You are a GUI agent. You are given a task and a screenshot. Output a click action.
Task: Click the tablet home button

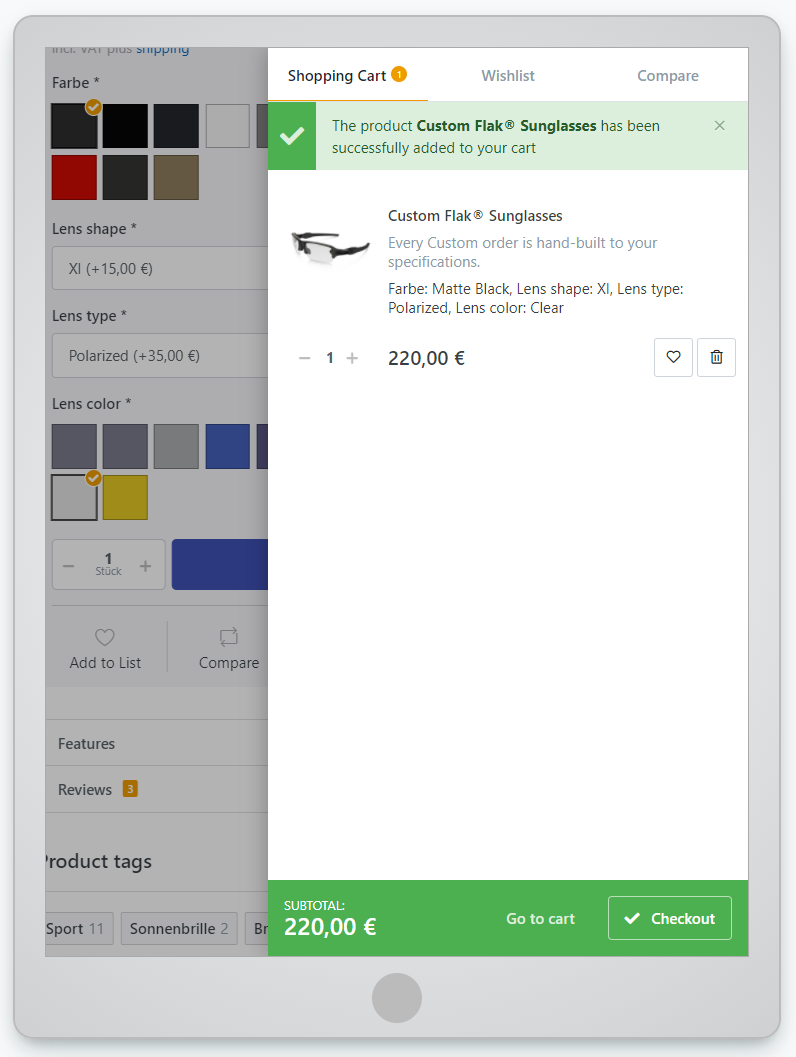click(x=397, y=998)
